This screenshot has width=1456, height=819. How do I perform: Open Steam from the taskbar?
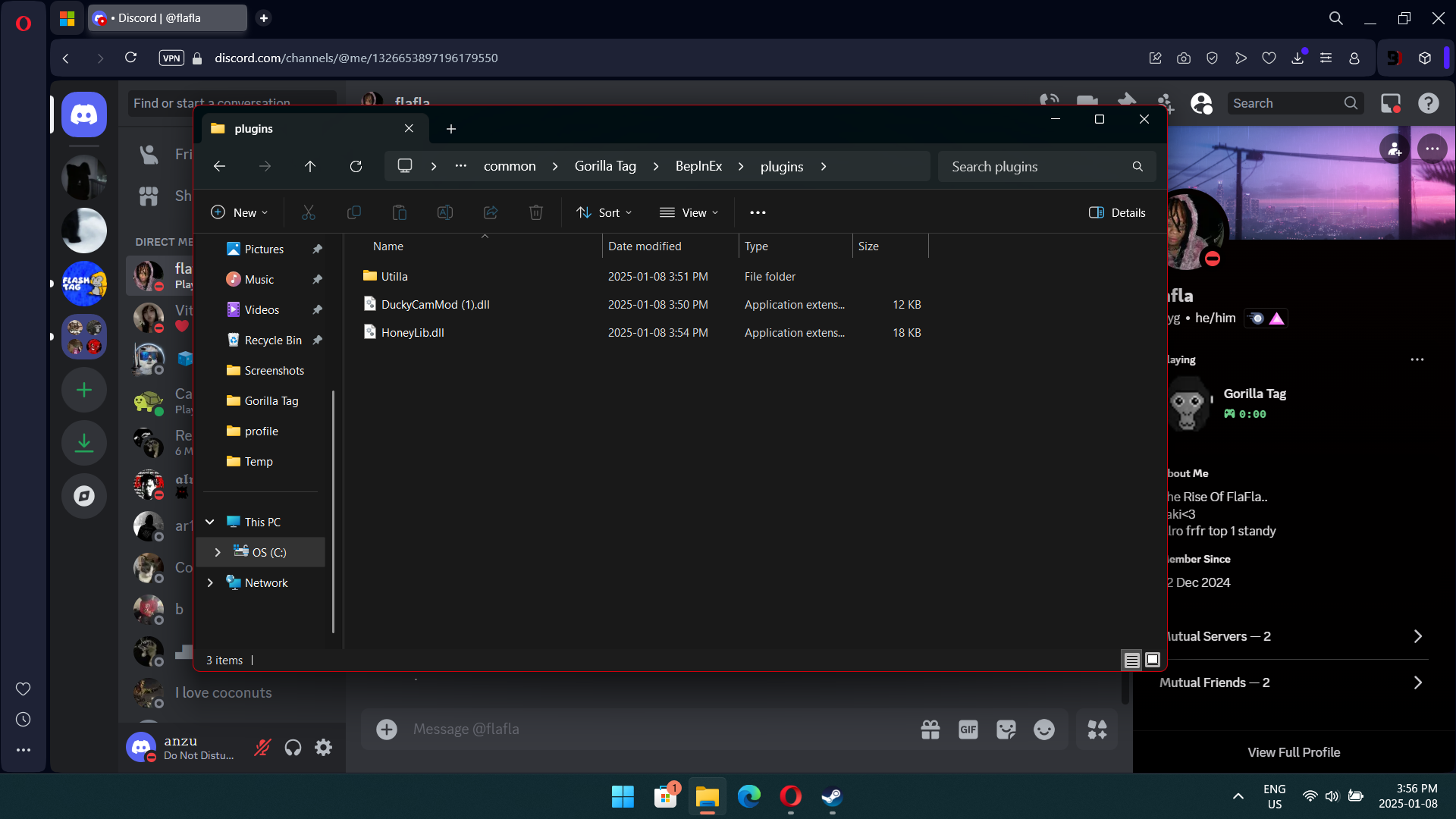831,796
